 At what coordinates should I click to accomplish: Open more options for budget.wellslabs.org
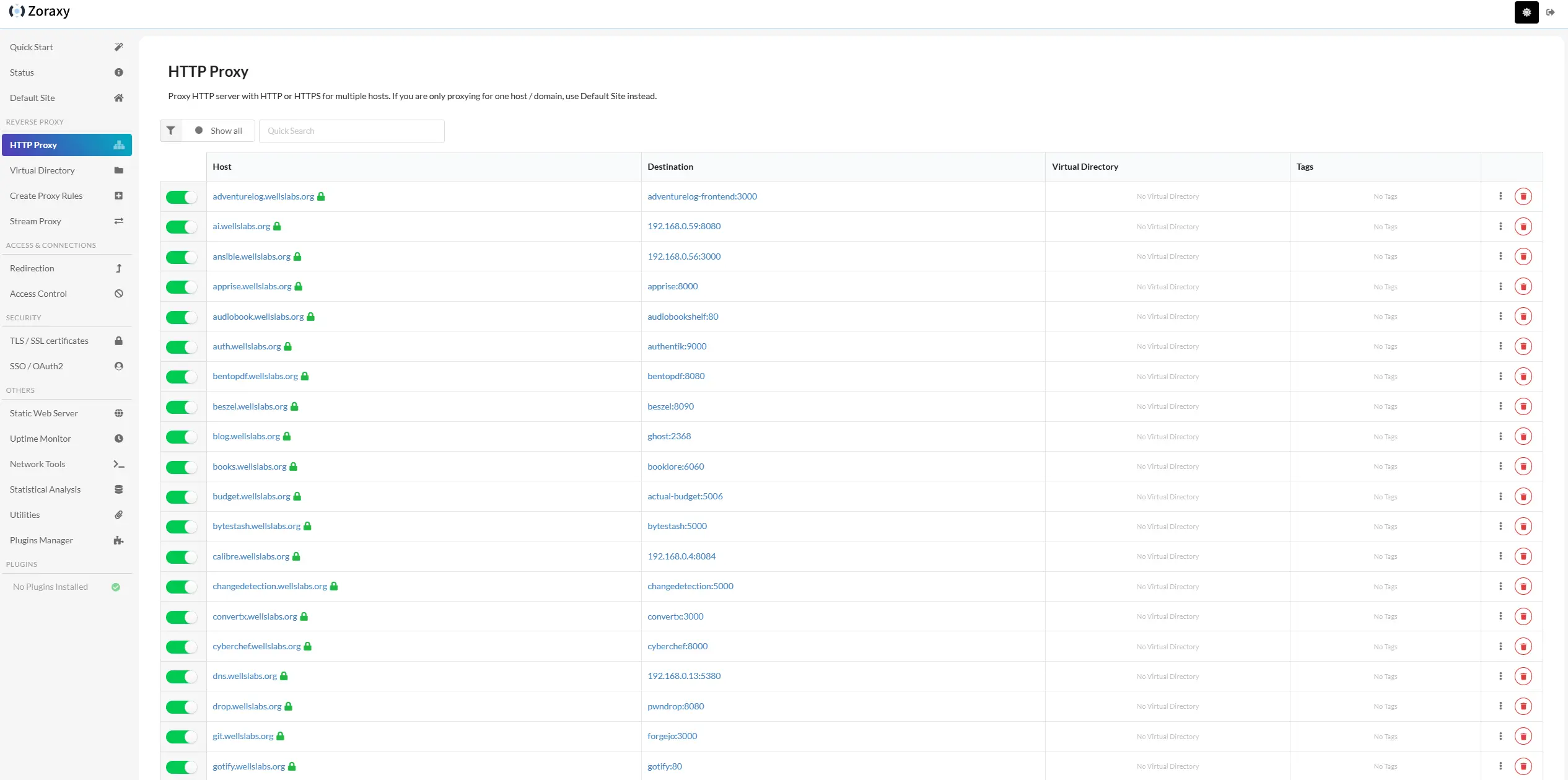click(x=1500, y=496)
